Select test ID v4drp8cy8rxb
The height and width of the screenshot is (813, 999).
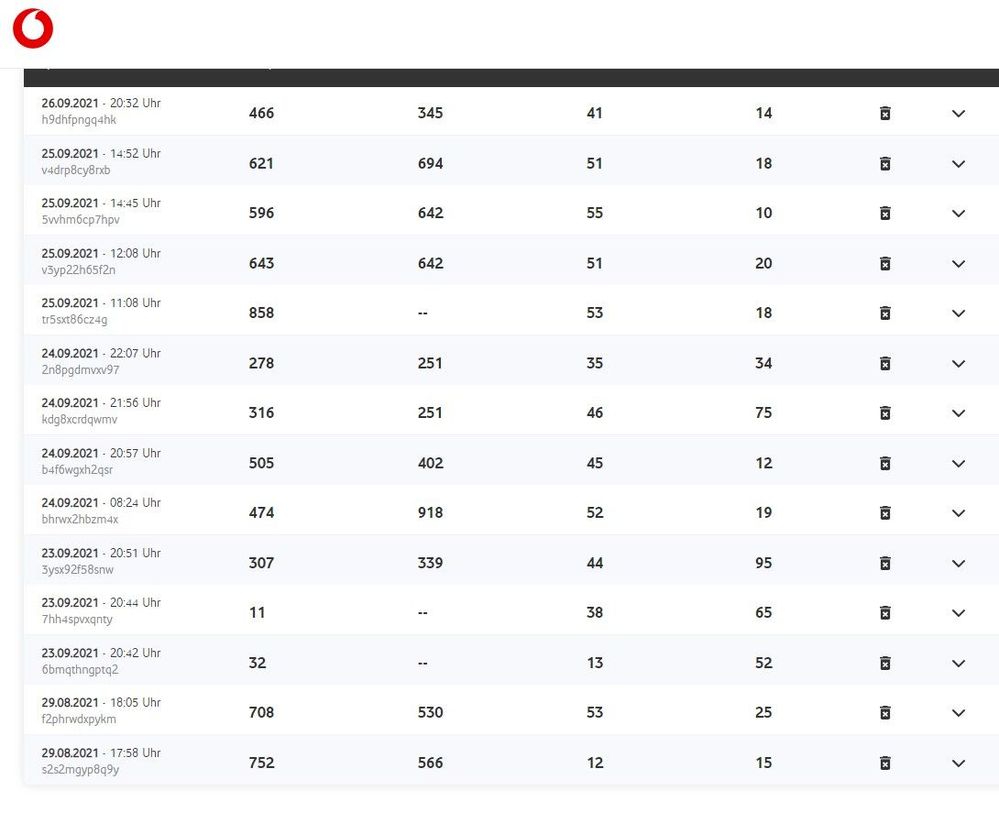tap(76, 170)
